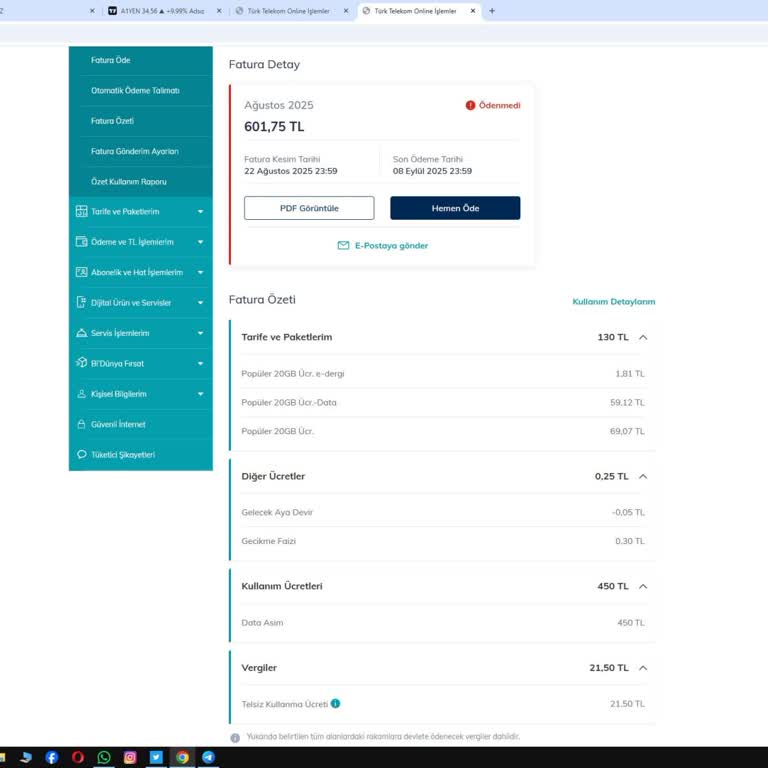This screenshot has height=768, width=768.
Task: Click the Güvenli İnternet lock icon
Action: 81,424
